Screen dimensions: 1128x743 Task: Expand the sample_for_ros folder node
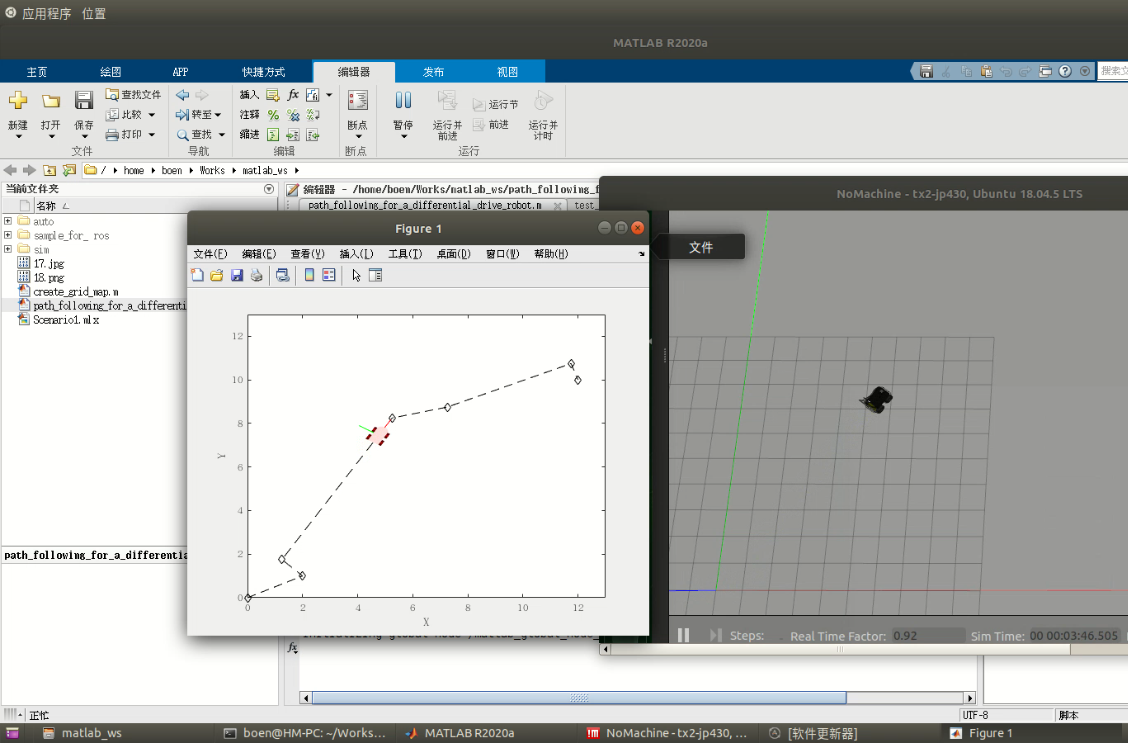click(8, 234)
